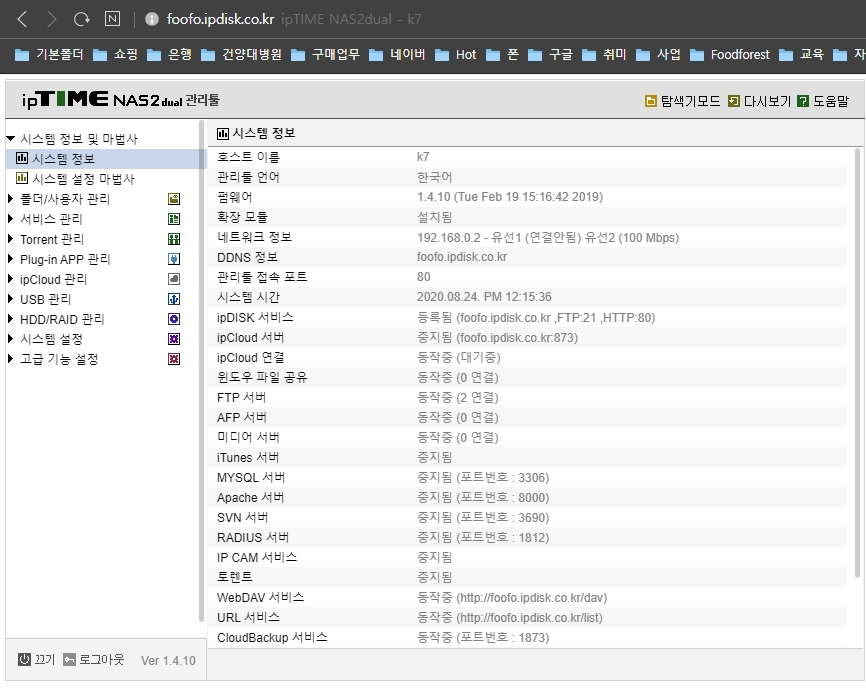
Task: Expand the 폴더/사용자 관리 section arrow
Action: pyautogui.click(x=10, y=198)
